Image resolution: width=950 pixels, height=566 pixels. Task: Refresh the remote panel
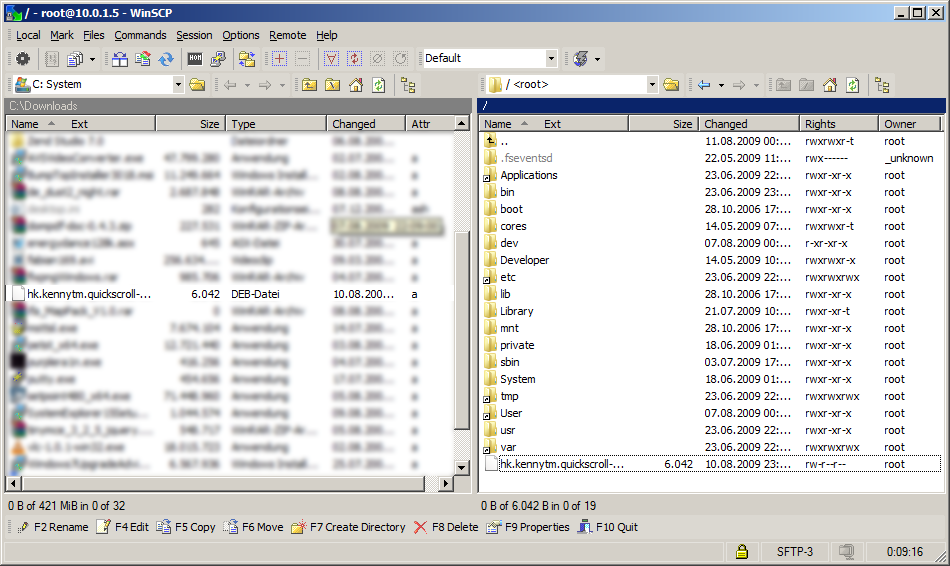tap(852, 85)
